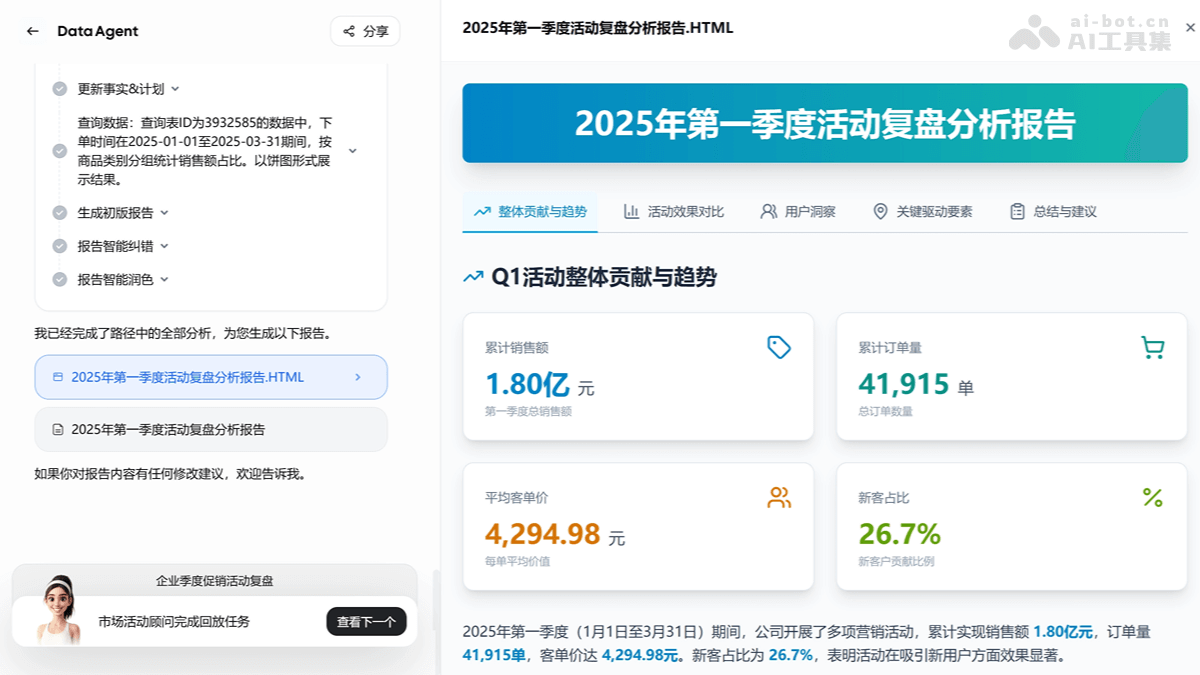Screen dimensions: 1200x675
Task: Expand the 报告智能润色 step
Action: click(163, 279)
